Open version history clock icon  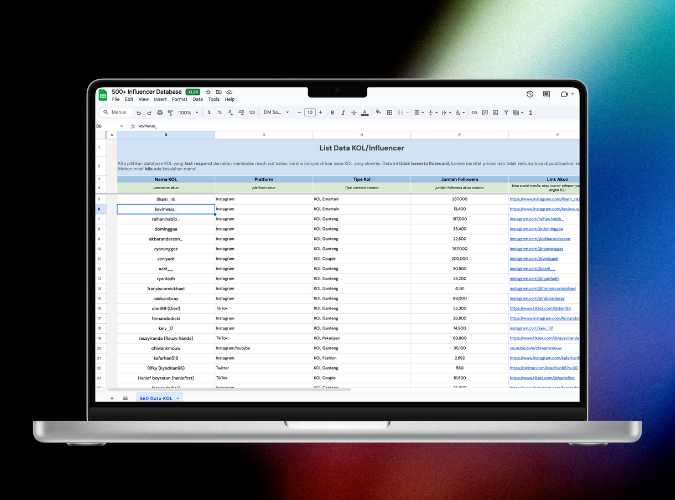click(x=529, y=94)
